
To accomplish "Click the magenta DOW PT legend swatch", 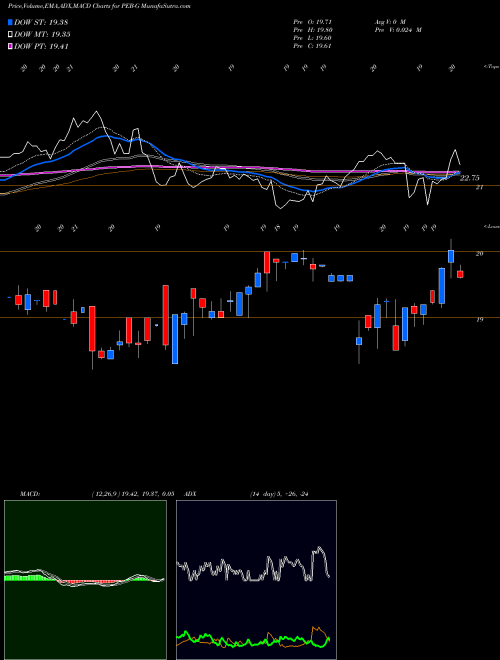I will tap(11, 46).
